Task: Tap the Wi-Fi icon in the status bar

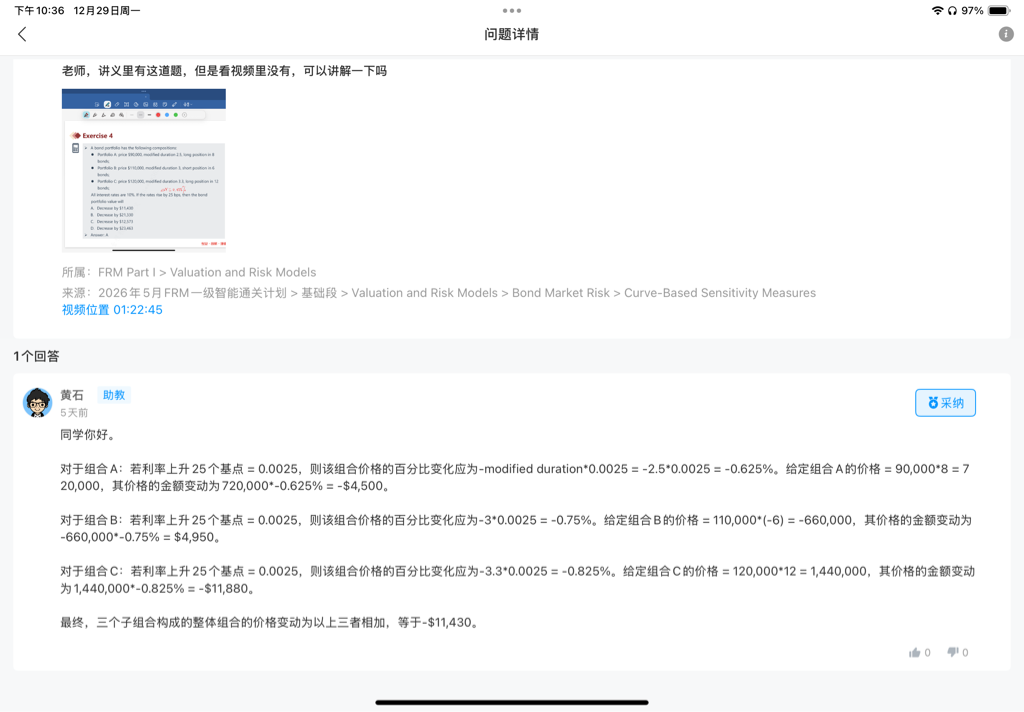Action: click(937, 10)
